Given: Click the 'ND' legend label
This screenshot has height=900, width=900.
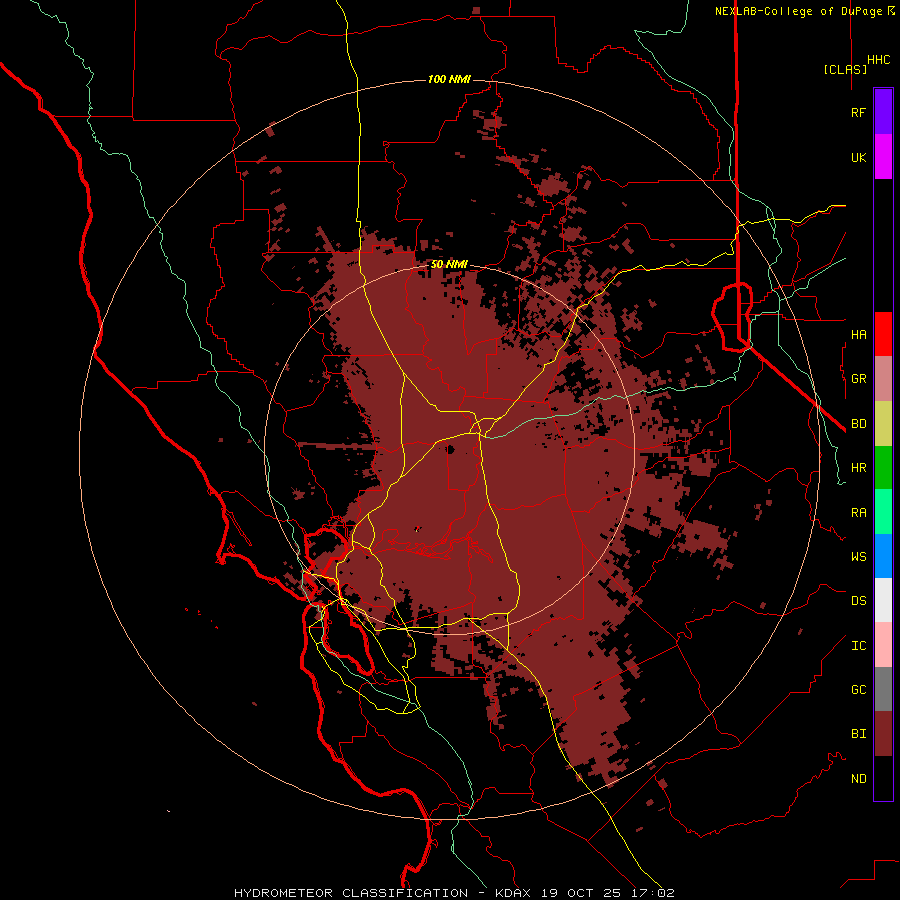Looking at the screenshot, I should pos(858,779).
